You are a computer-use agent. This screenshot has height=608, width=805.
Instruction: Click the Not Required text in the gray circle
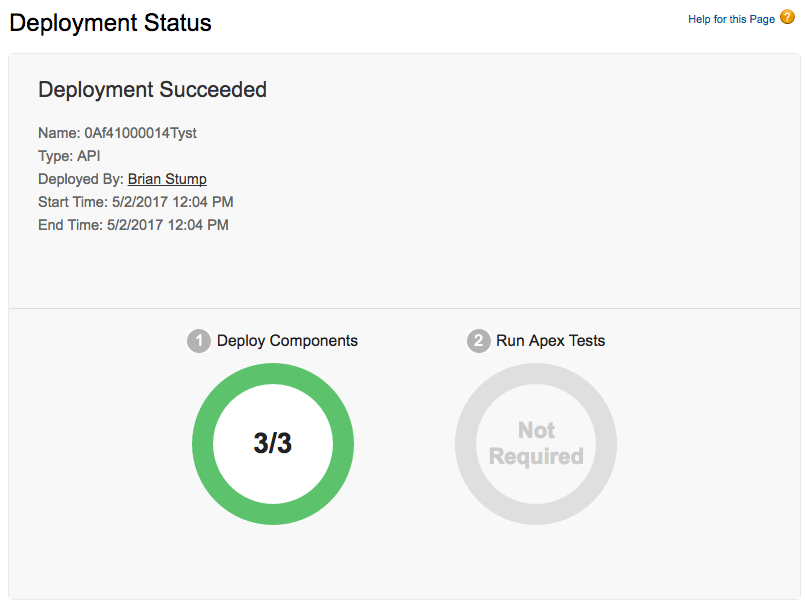pos(536,444)
